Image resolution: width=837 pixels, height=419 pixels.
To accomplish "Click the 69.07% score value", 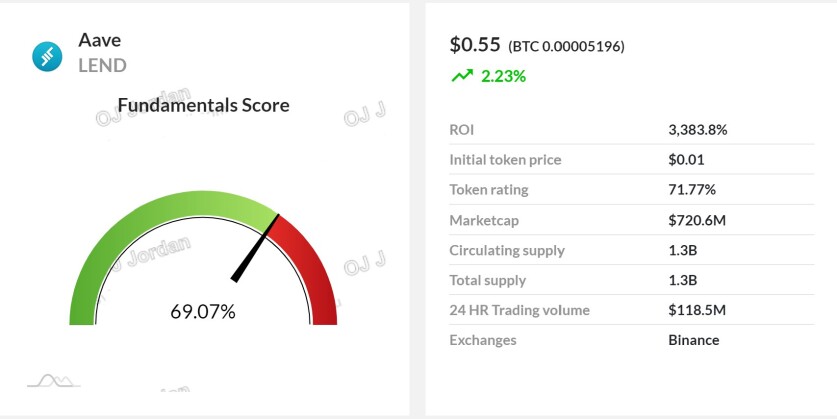I will [x=203, y=312].
